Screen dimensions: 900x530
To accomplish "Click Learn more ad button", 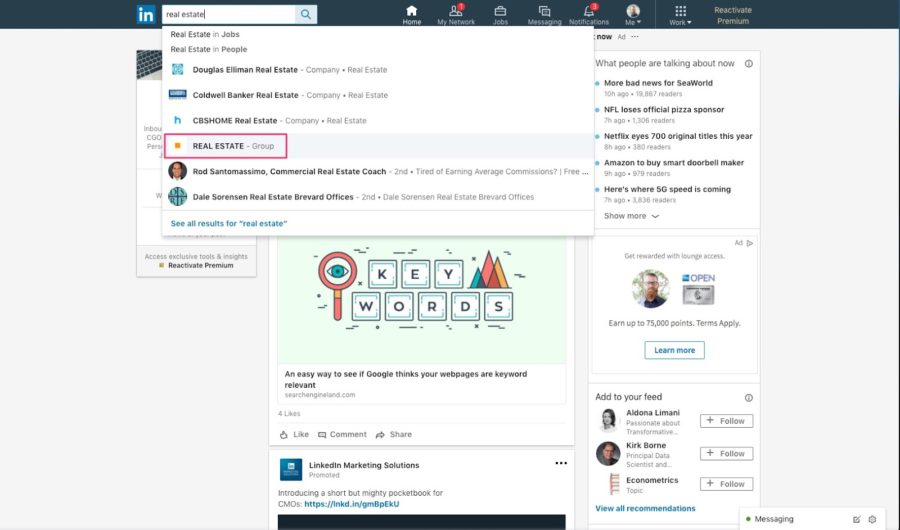I will (x=674, y=350).
